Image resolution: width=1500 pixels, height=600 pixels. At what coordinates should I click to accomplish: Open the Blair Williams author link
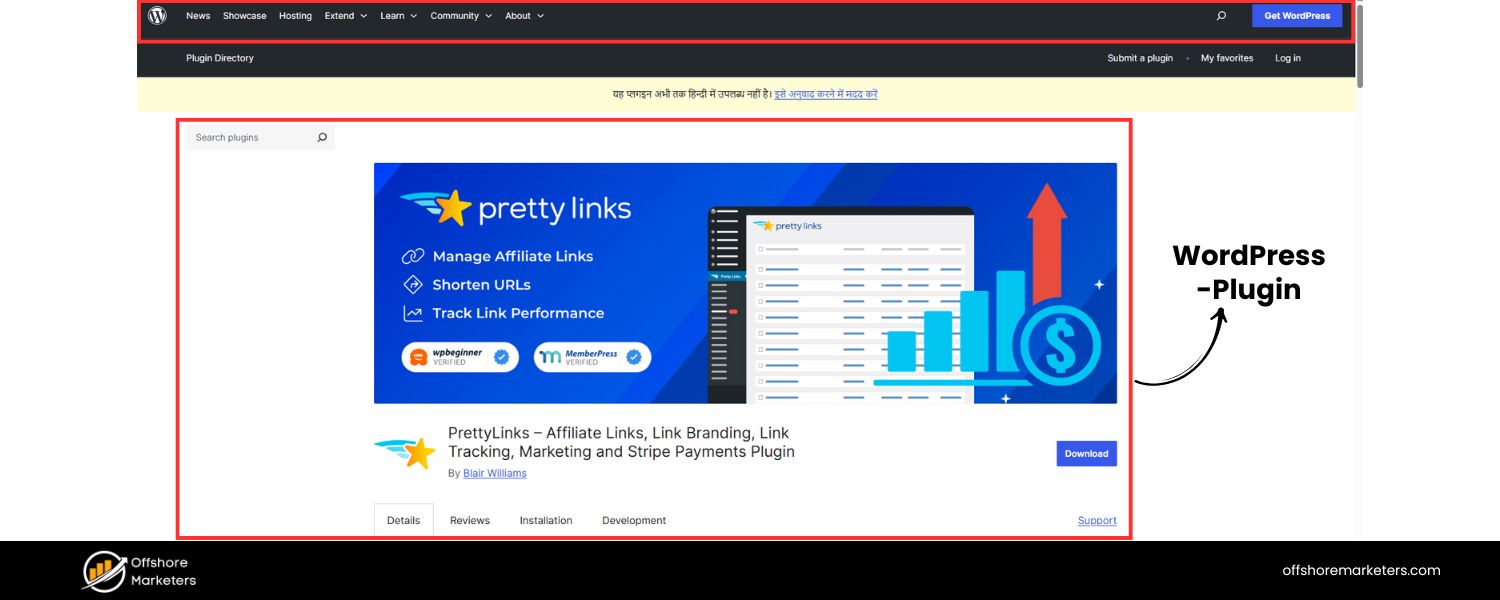494,473
